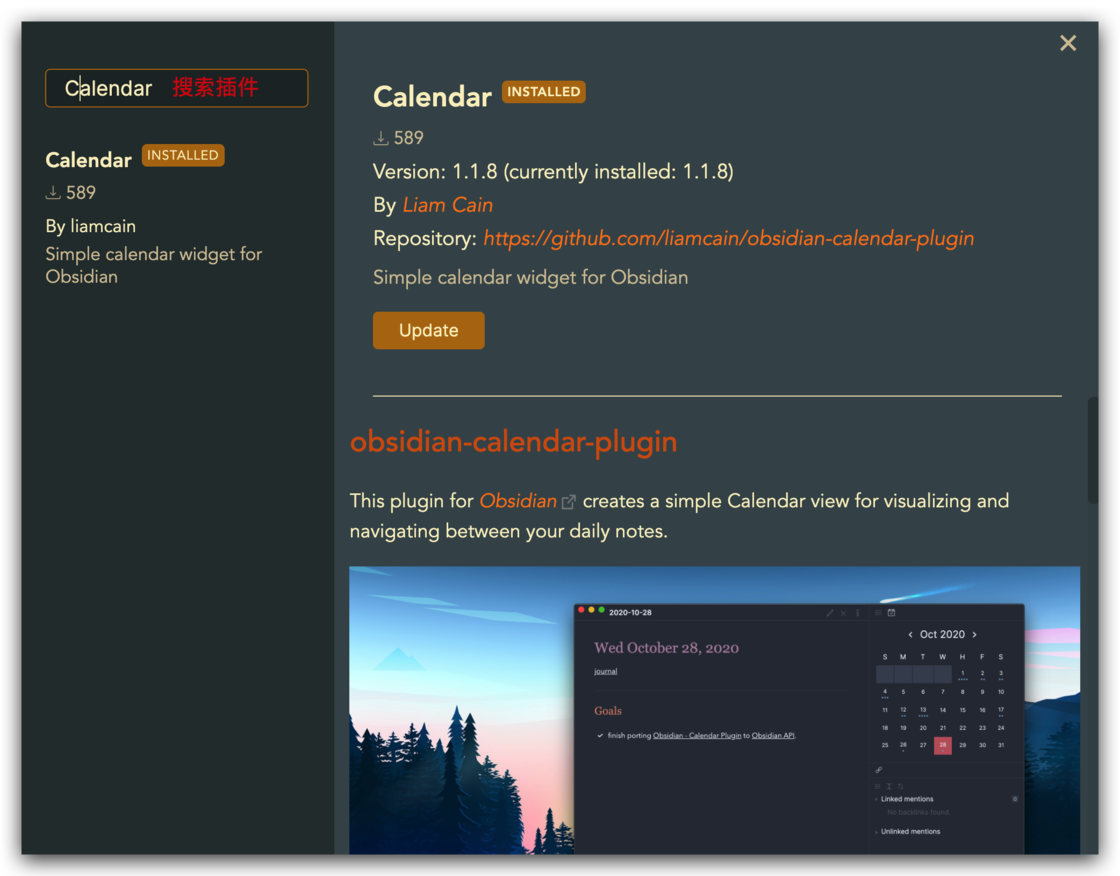Click the calendar tab icon in preview window
1120x876 pixels.
click(891, 612)
